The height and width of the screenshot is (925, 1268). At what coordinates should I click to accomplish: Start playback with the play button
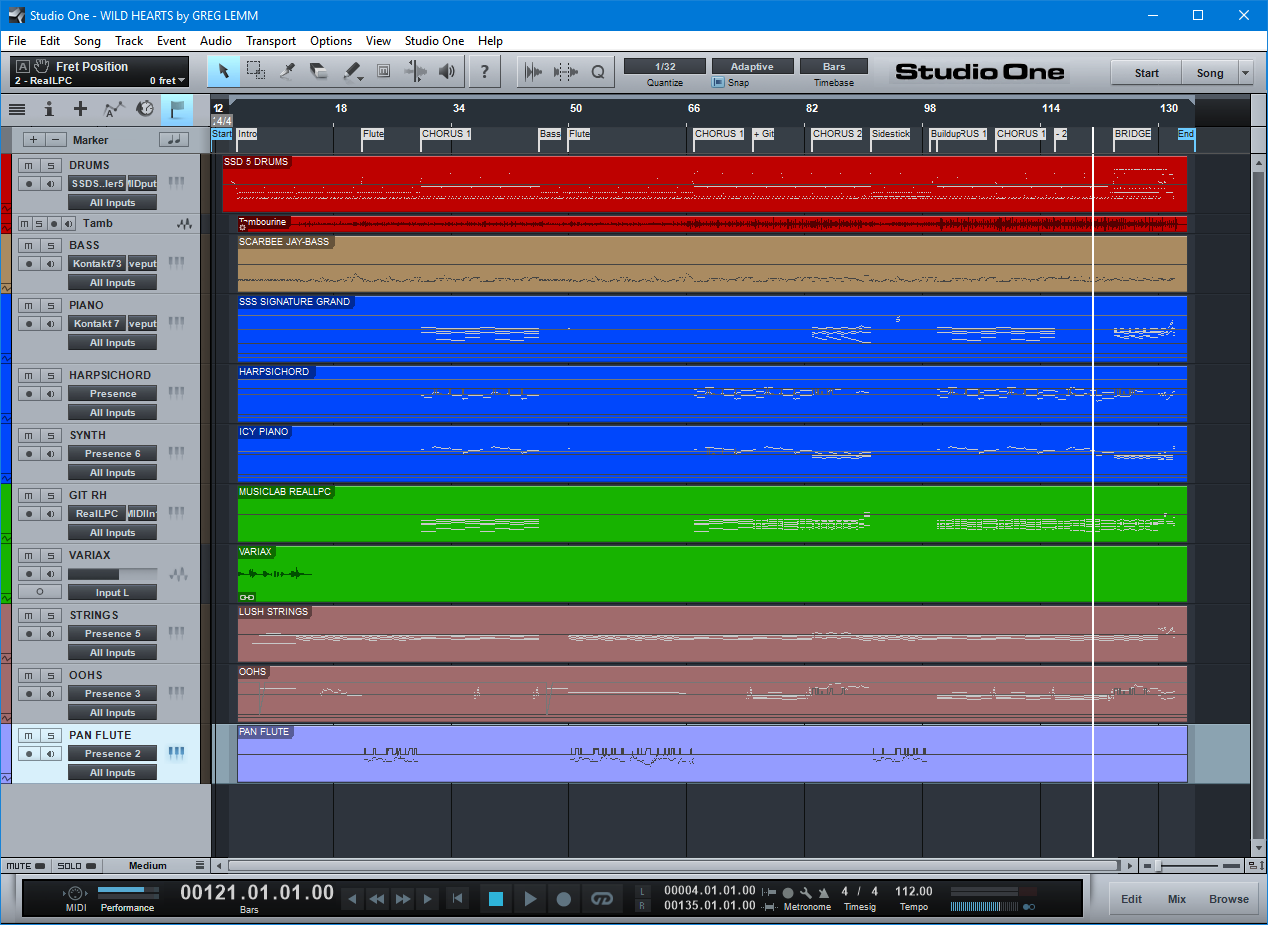(x=530, y=899)
